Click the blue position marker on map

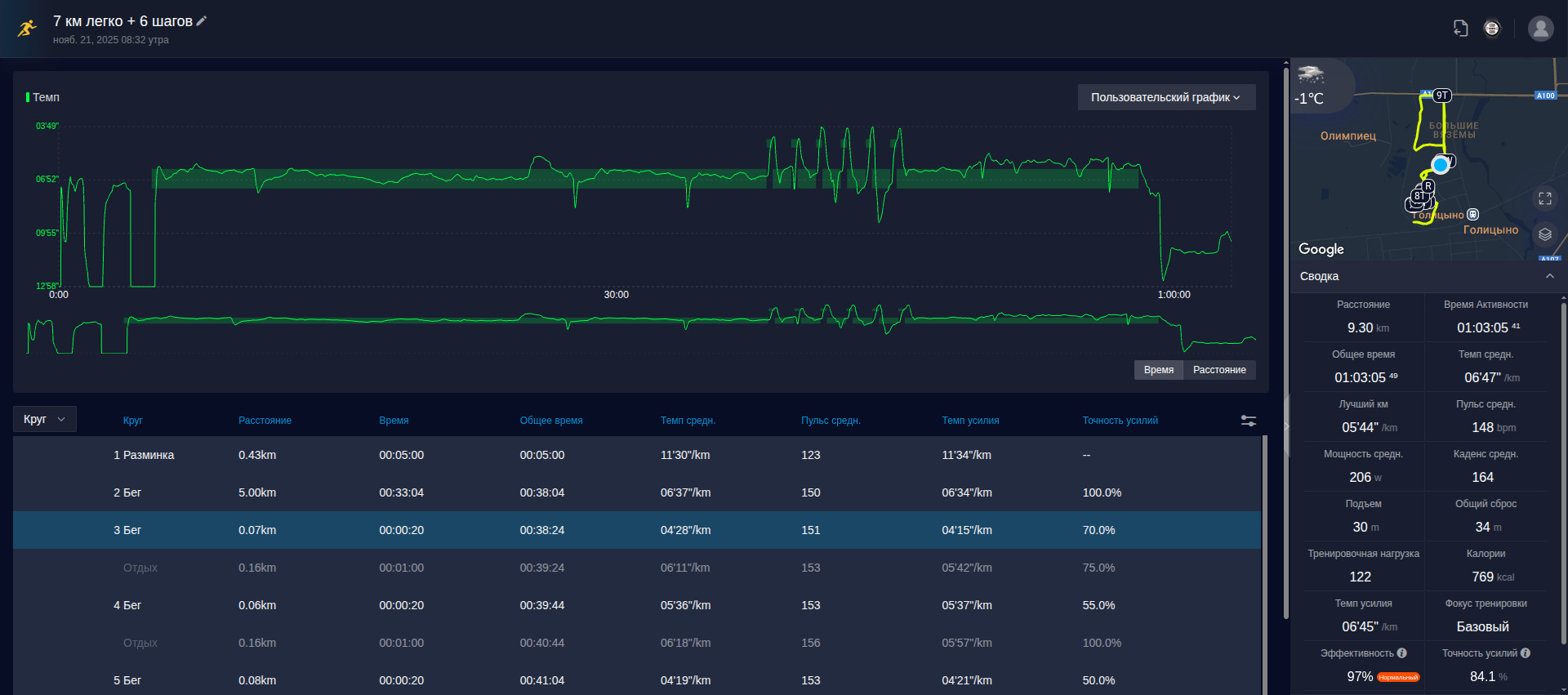pyautogui.click(x=1441, y=165)
